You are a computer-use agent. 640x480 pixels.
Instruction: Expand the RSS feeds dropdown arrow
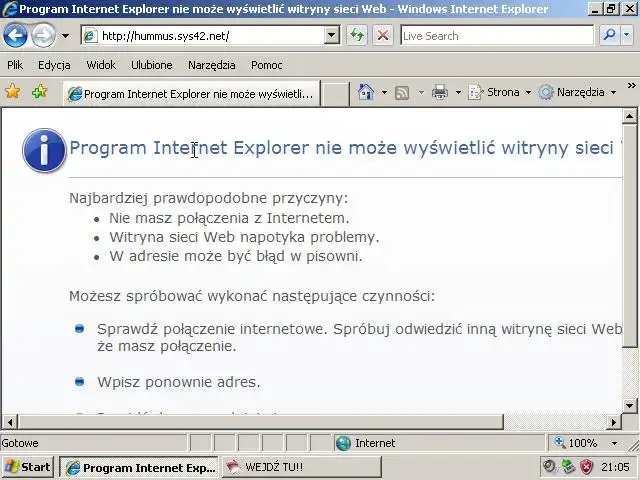pyautogui.click(x=421, y=93)
